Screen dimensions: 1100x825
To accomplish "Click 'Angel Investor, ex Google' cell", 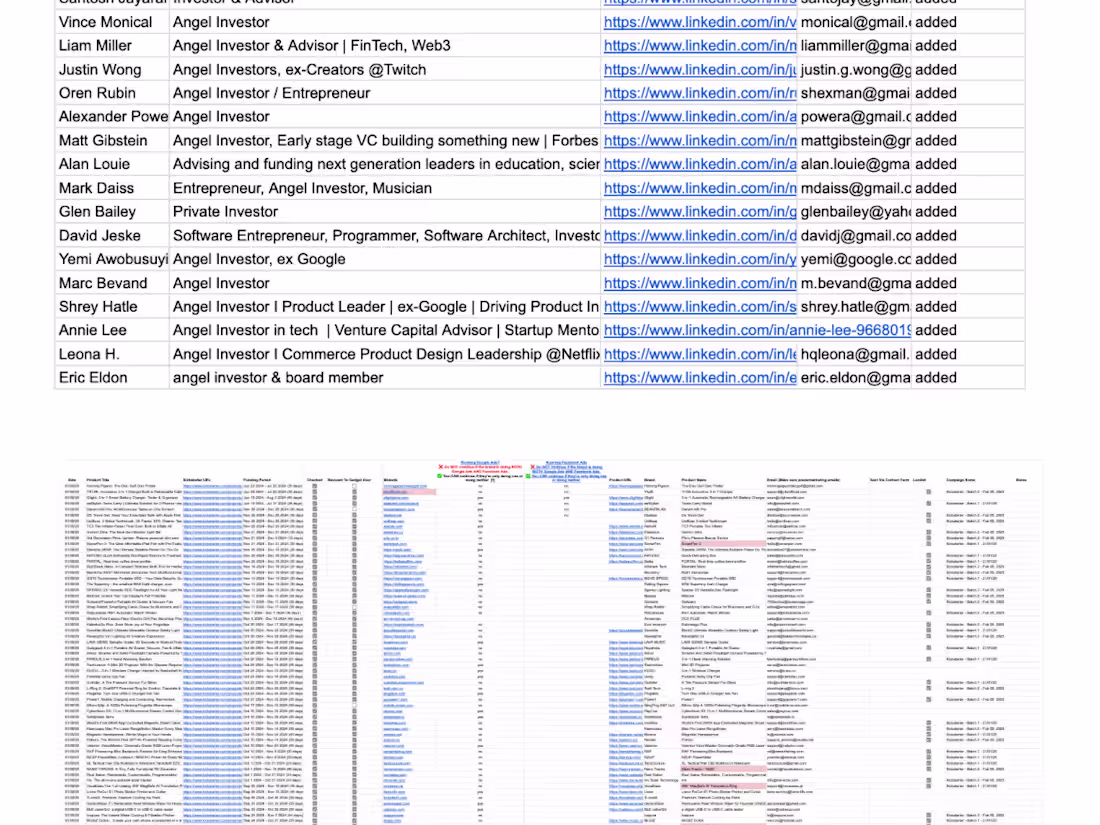I will click(385, 260).
